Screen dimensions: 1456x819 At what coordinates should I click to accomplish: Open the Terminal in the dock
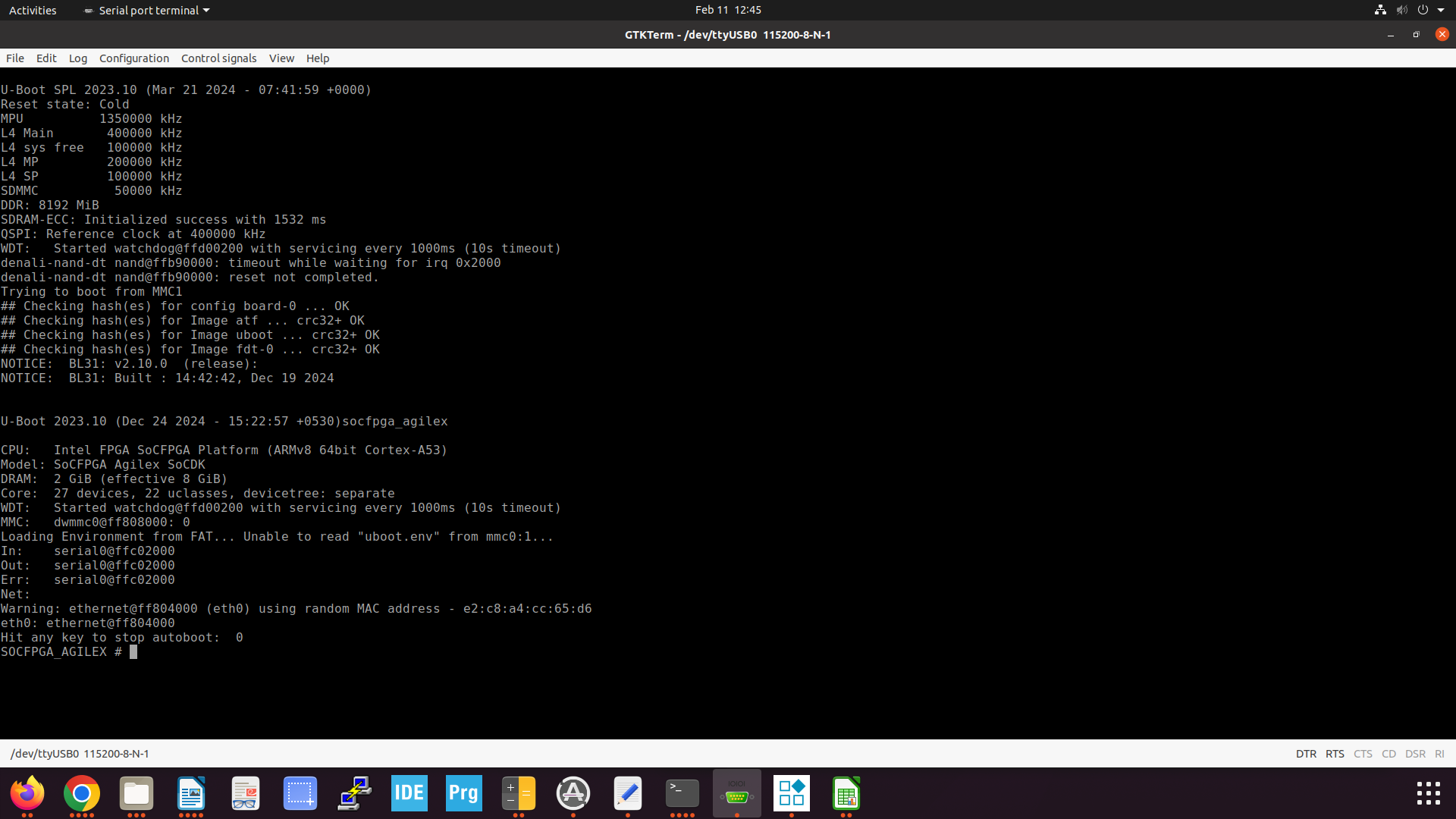pos(682,793)
